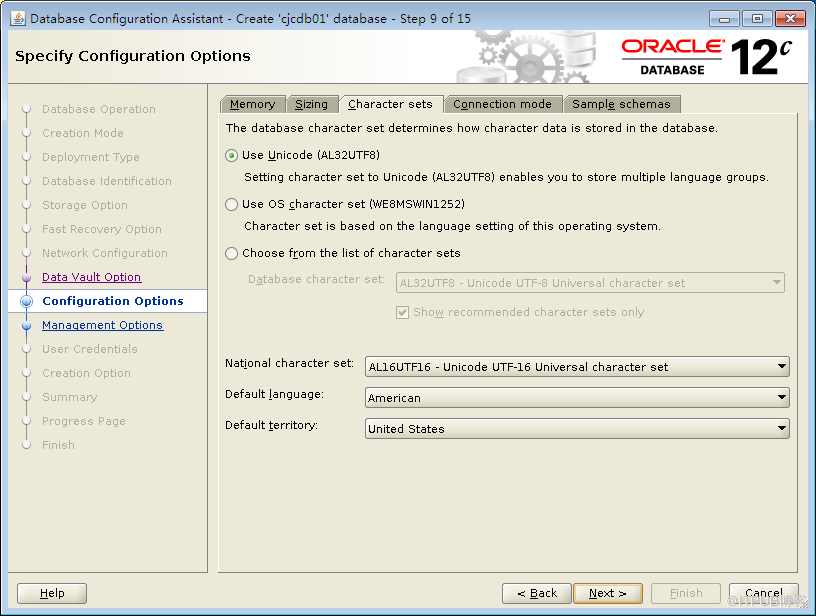
Task: Click Storage Option step label
Action: click(85, 205)
